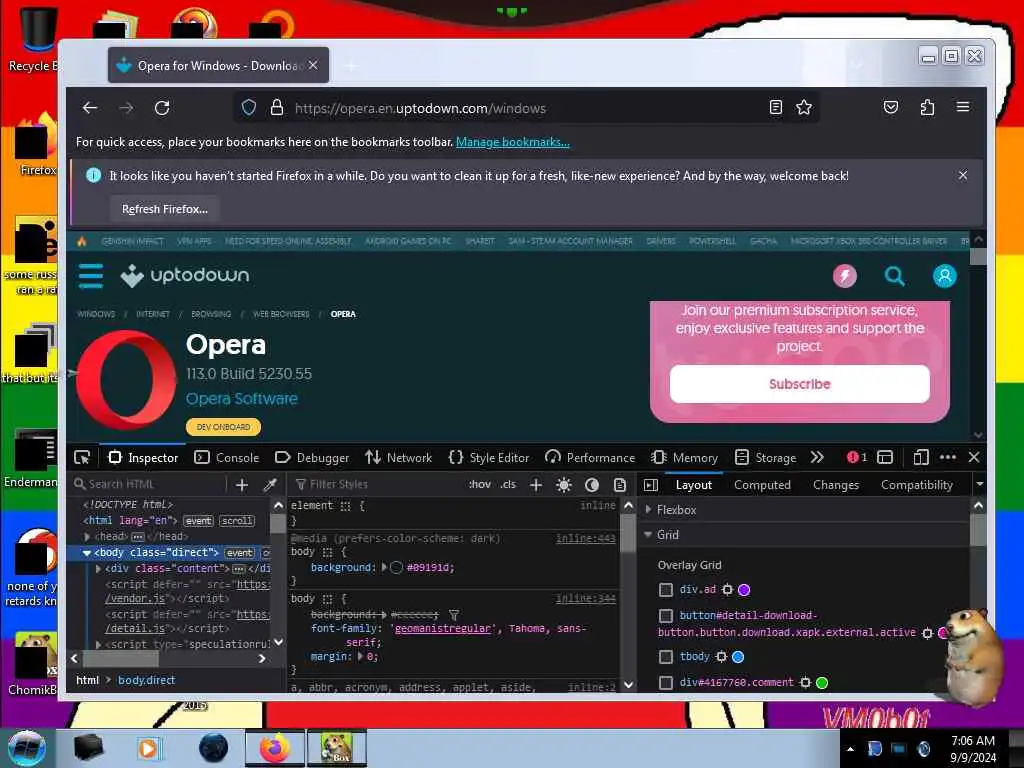1024x768 pixels.
Task: Open tracking protection shield icon in address bar
Action: click(249, 108)
